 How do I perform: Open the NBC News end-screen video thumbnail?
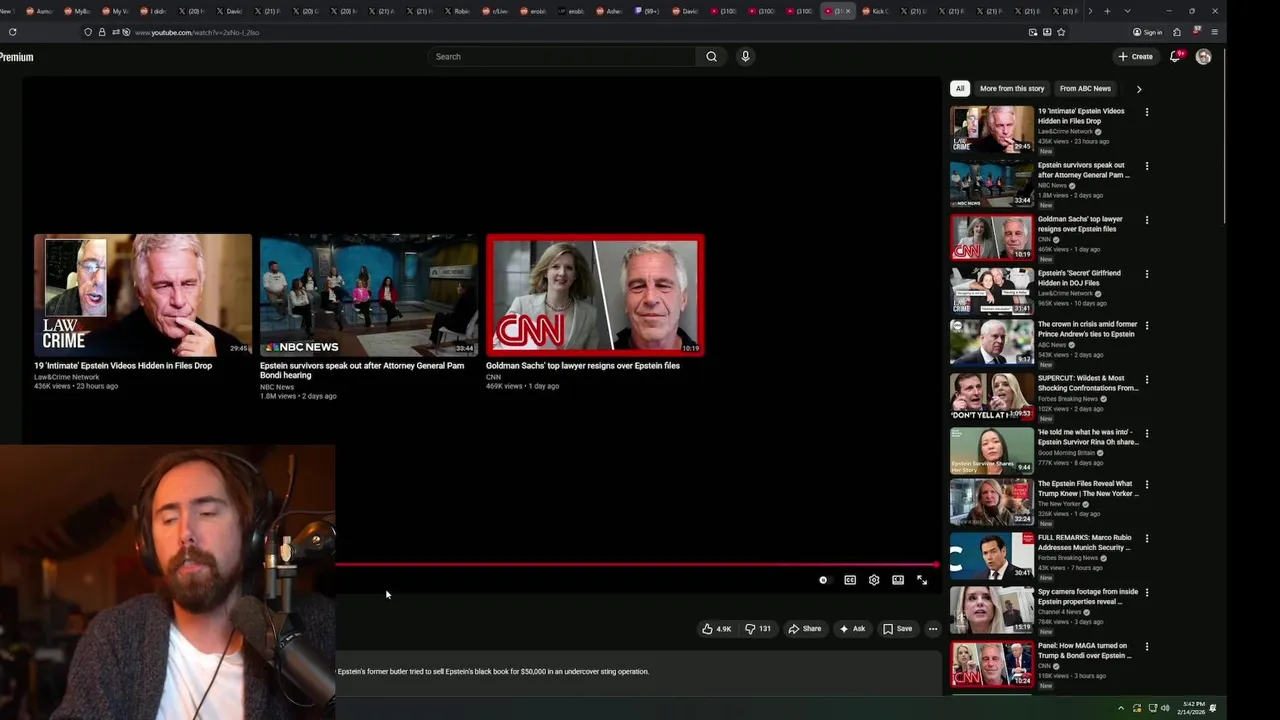click(x=369, y=295)
